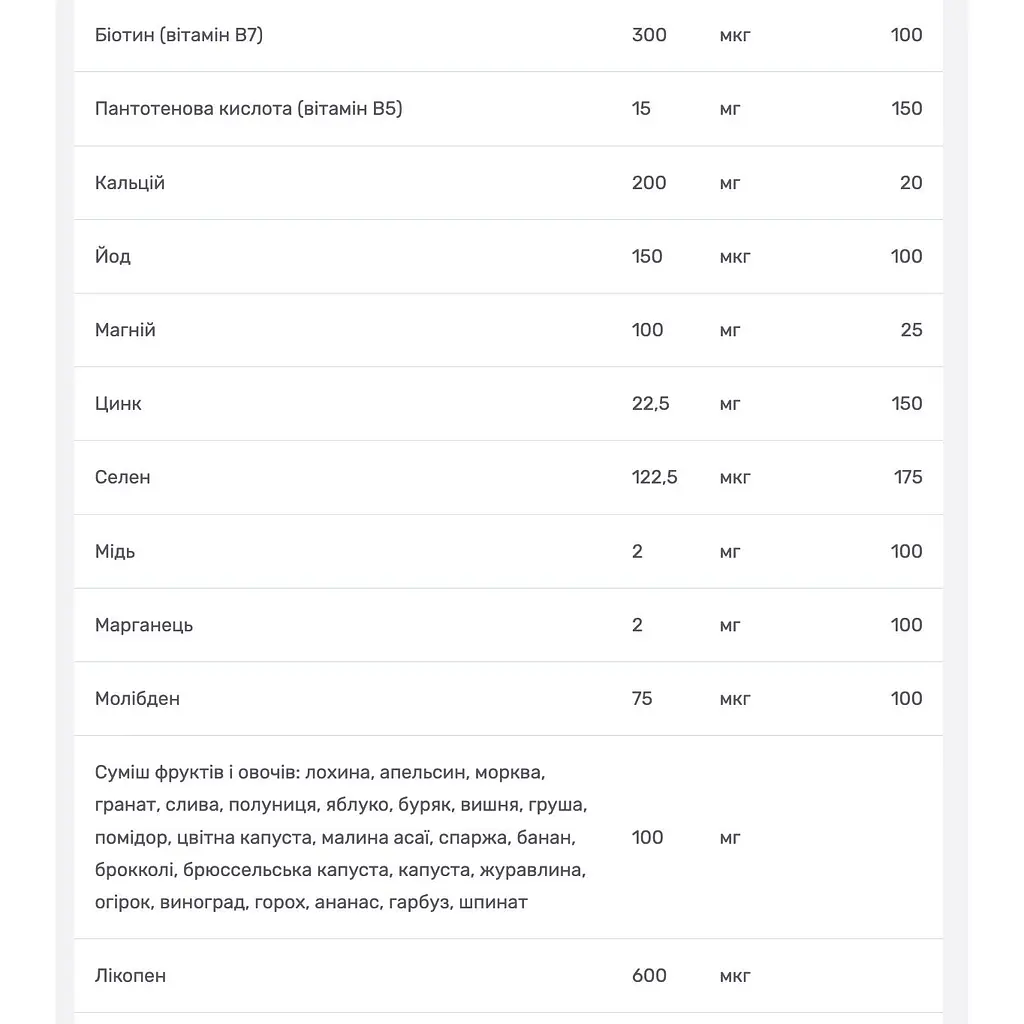Click the Селен ingredient name
1024x1024 pixels.
[x=122, y=477]
